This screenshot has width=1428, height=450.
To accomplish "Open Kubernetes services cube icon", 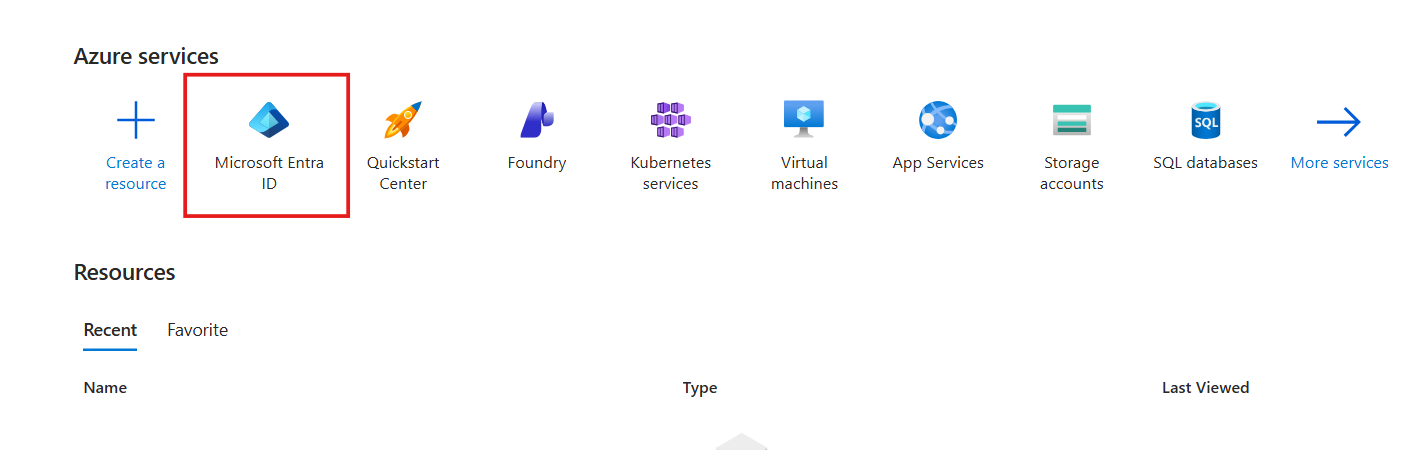I will click(x=670, y=121).
